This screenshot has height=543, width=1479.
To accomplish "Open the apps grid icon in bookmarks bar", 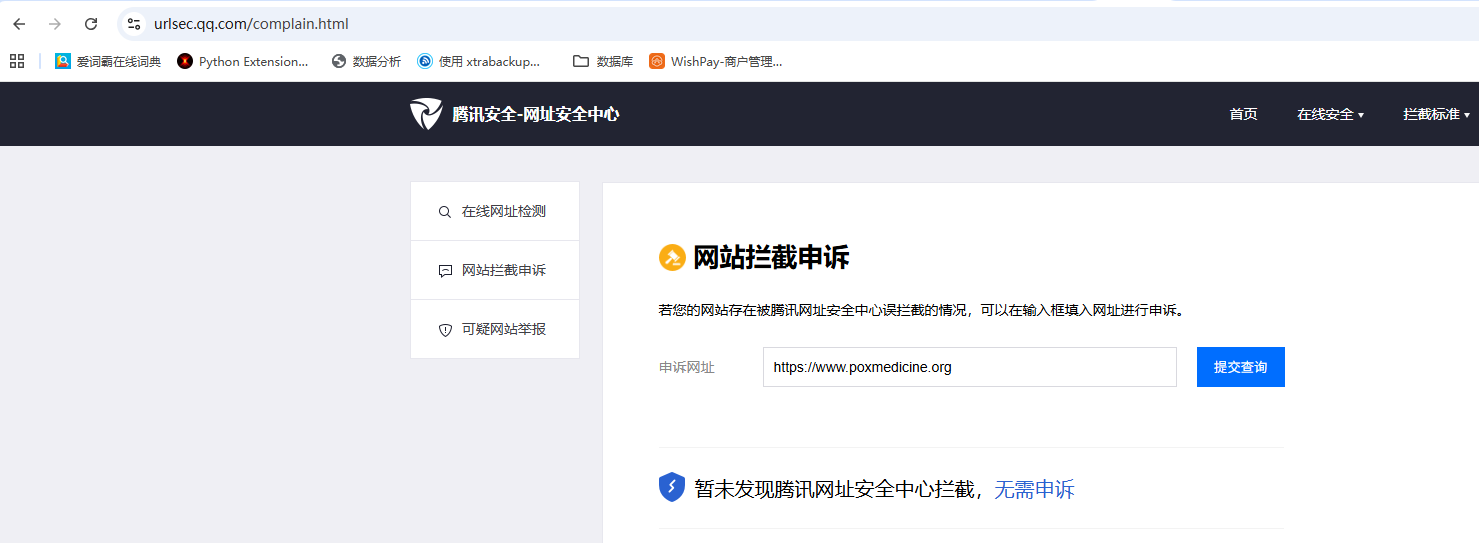I will click(17, 61).
